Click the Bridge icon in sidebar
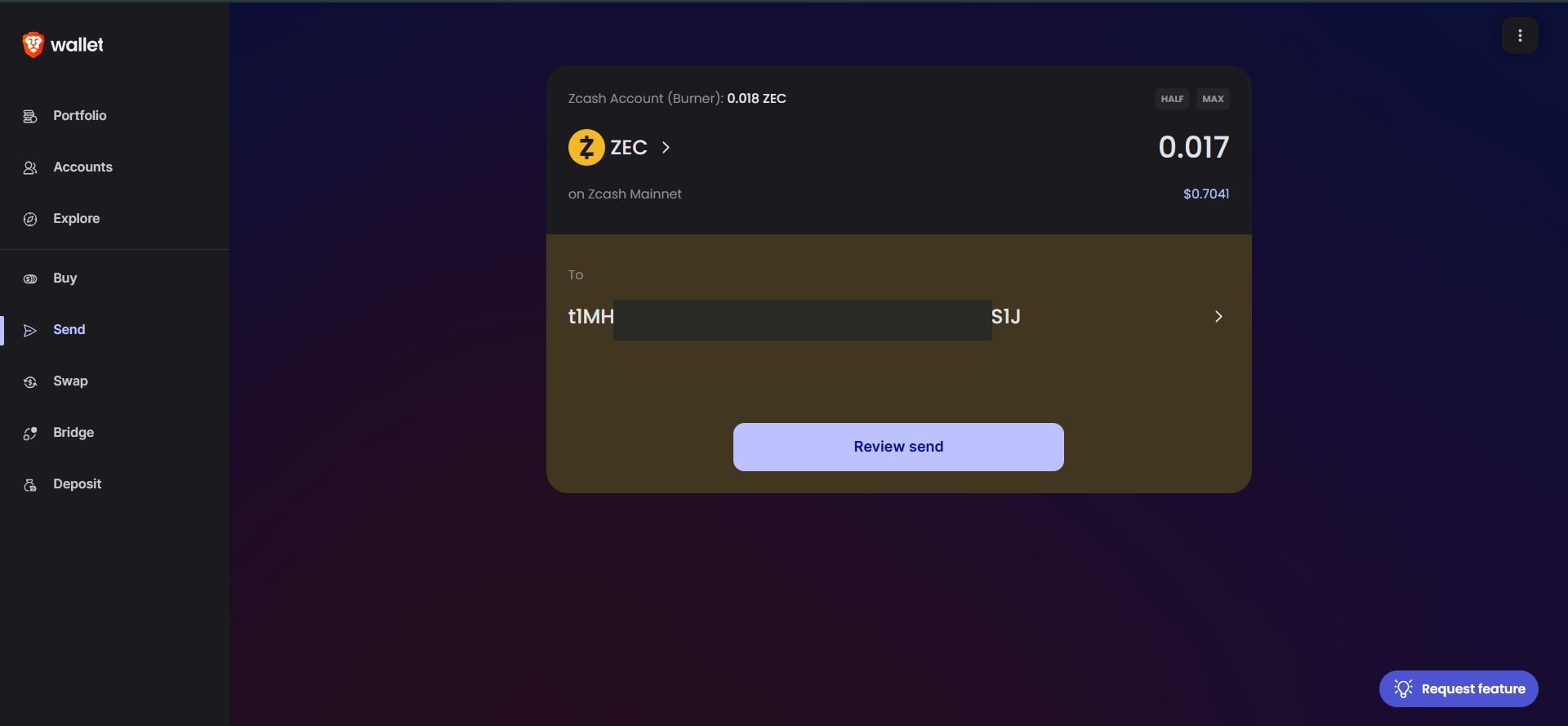 point(30,433)
